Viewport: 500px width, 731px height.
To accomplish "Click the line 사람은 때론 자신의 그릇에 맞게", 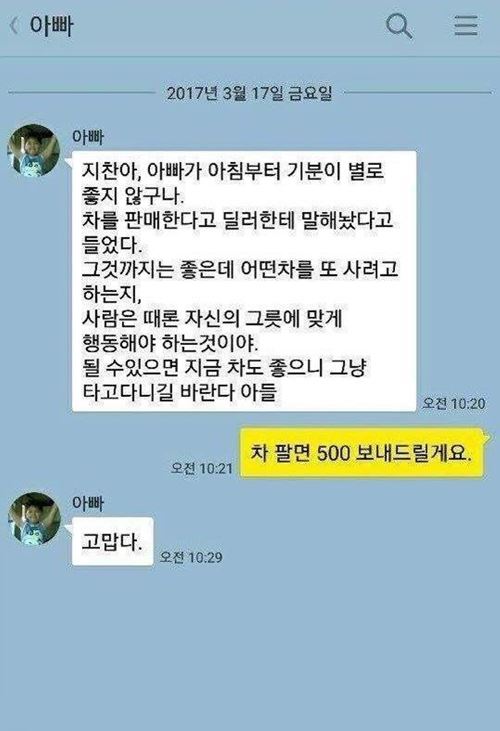I will [212, 318].
